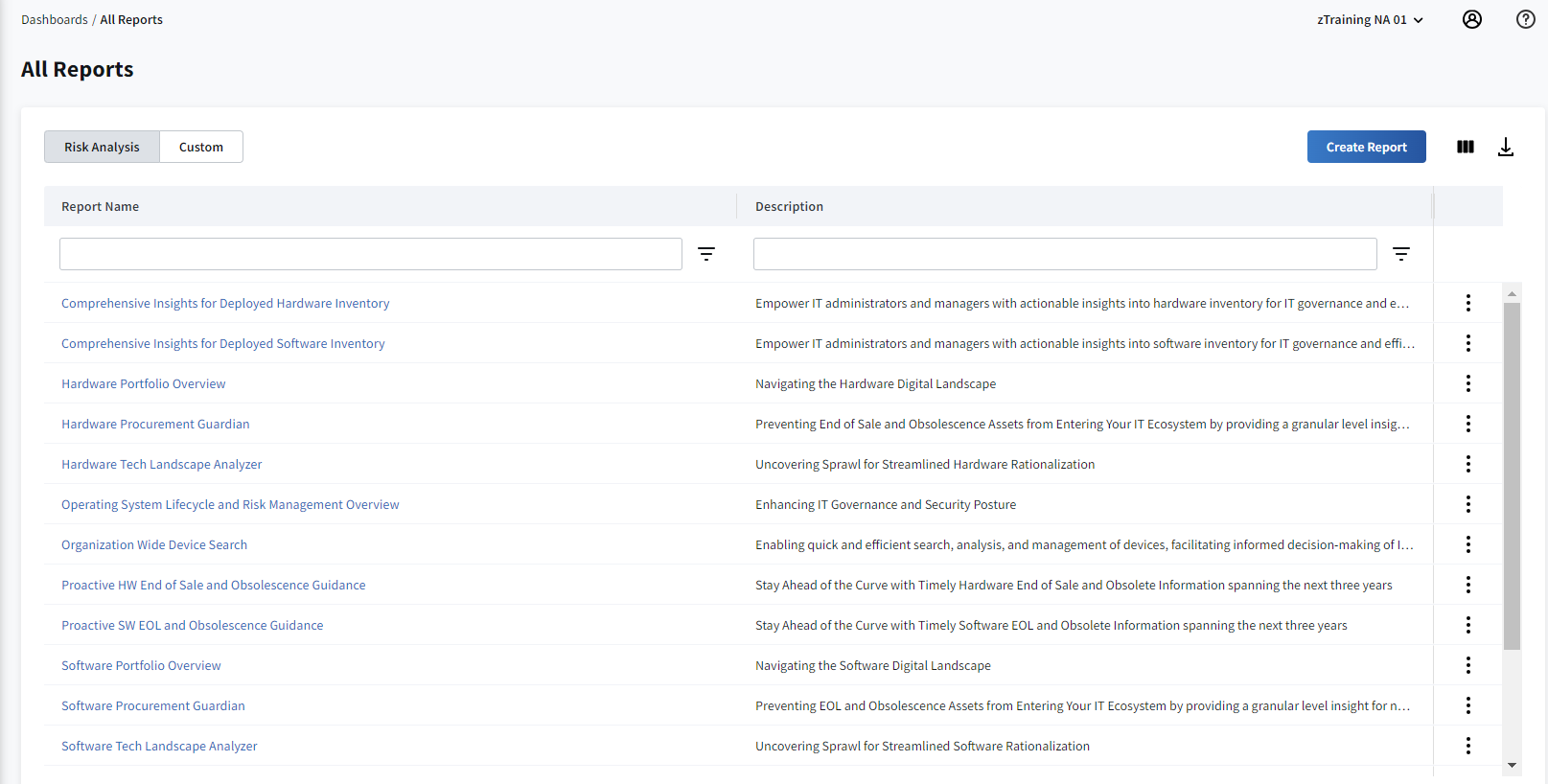The height and width of the screenshot is (784, 1548).
Task: Open actions menu for Proactive HW End of Sale row
Action: 1468,585
